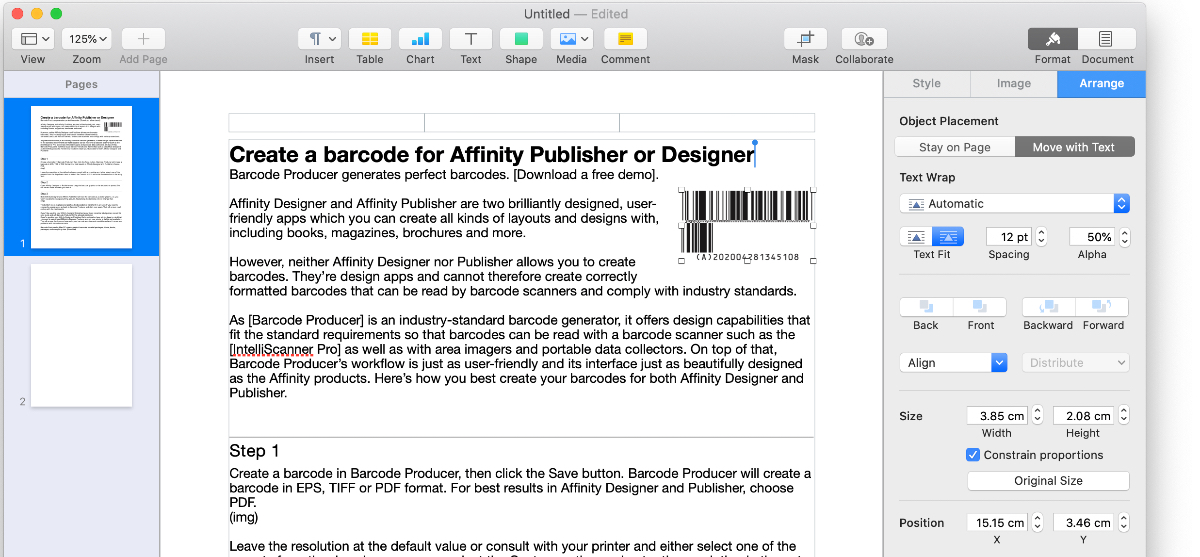Edit the Width field 3.85 cm
1200x557 pixels.
tap(997, 416)
